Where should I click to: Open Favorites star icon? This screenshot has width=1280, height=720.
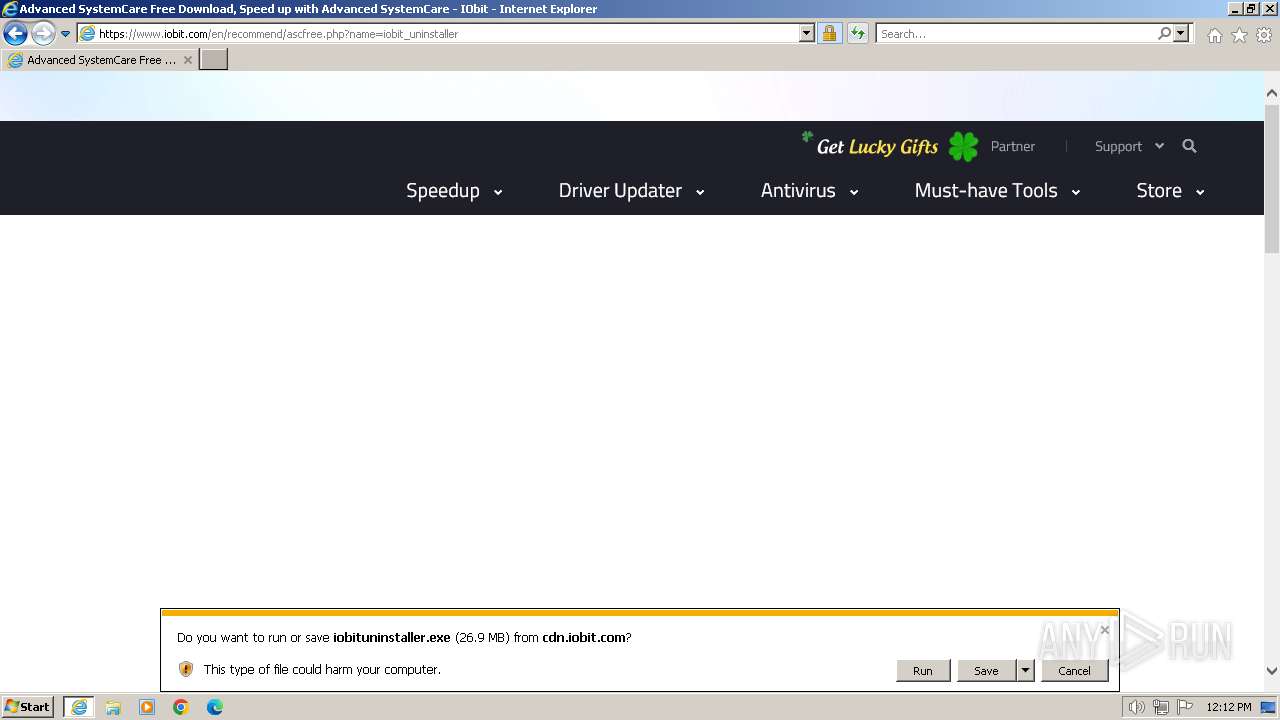click(1239, 35)
